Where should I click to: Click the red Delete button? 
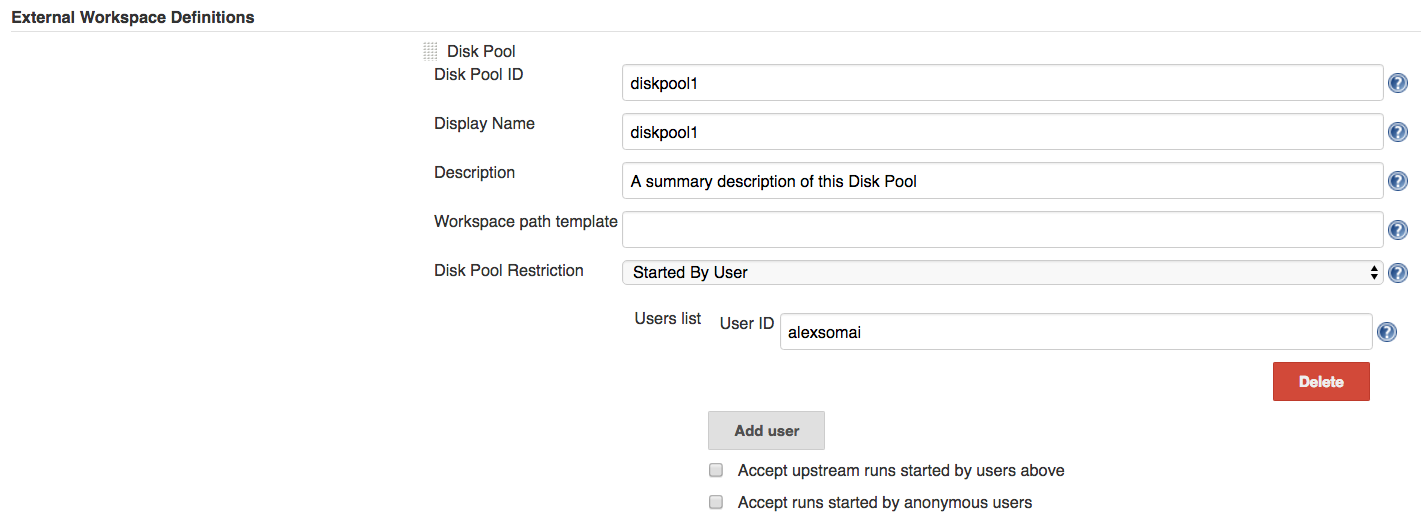pyautogui.click(x=1320, y=382)
